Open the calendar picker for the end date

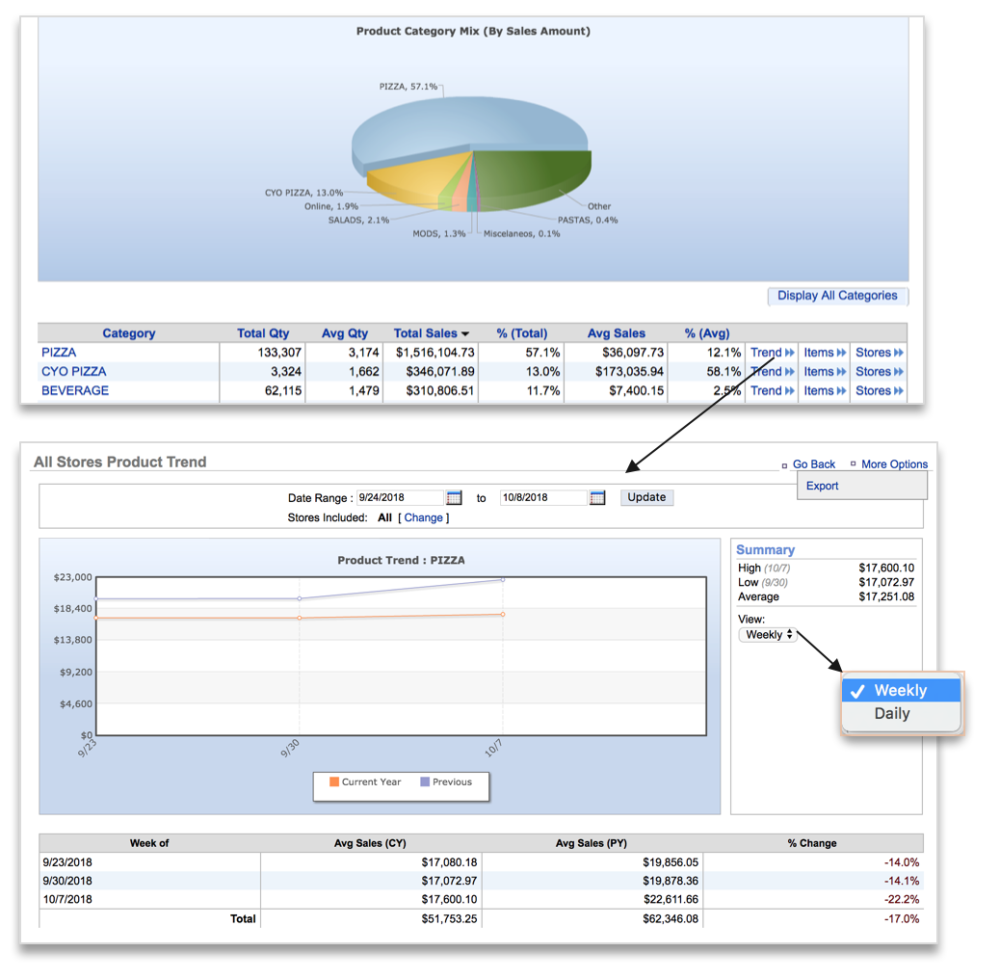pos(597,497)
